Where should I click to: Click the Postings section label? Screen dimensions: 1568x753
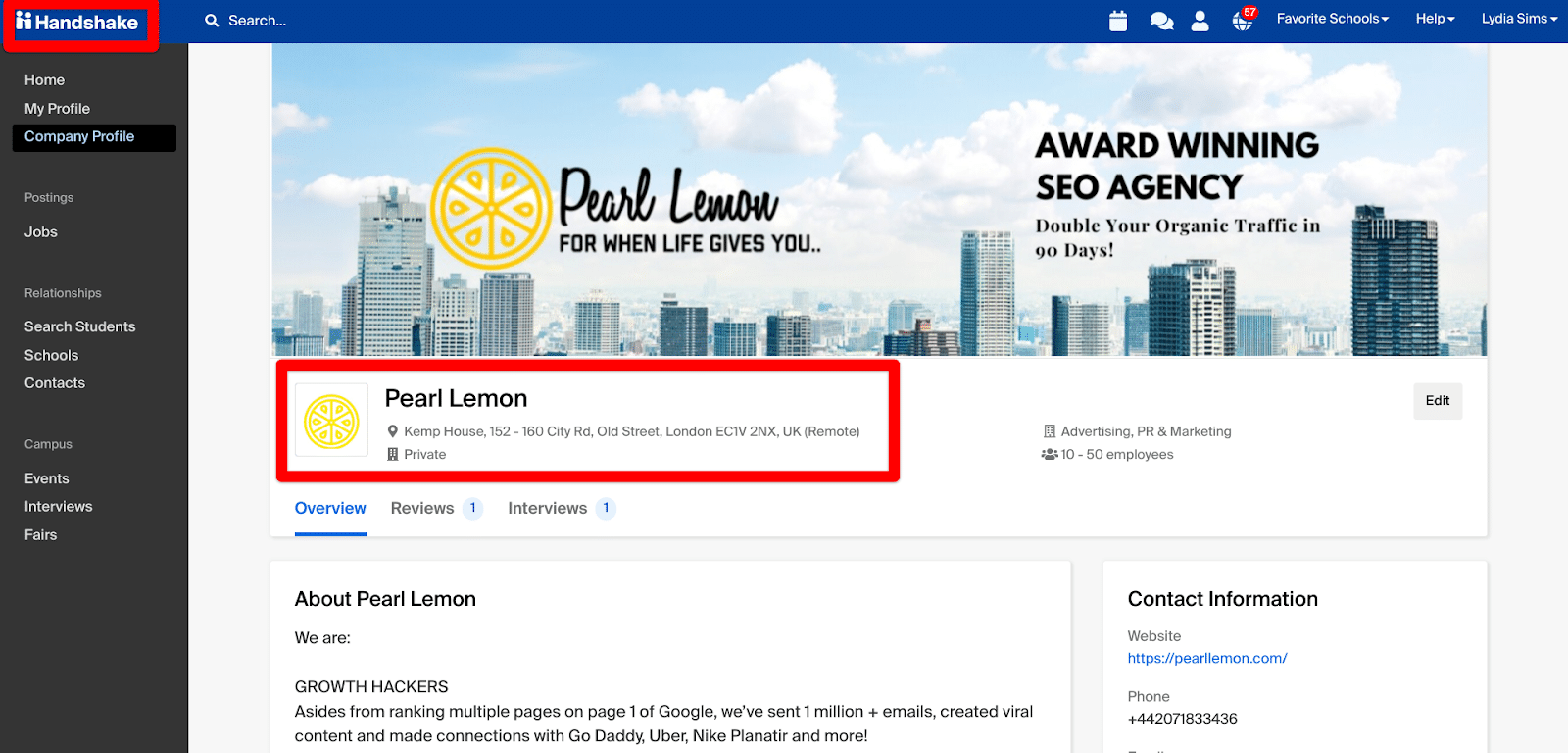click(49, 198)
